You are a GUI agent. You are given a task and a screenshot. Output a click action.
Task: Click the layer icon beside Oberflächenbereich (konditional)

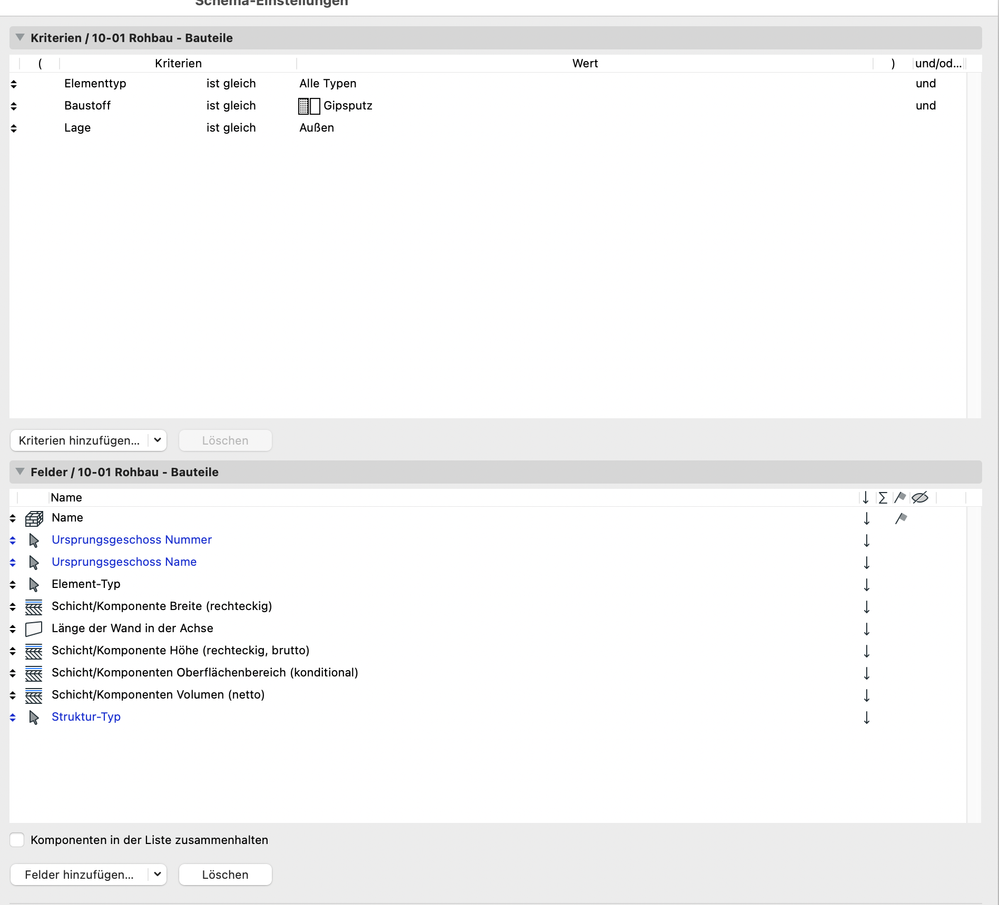(34, 673)
